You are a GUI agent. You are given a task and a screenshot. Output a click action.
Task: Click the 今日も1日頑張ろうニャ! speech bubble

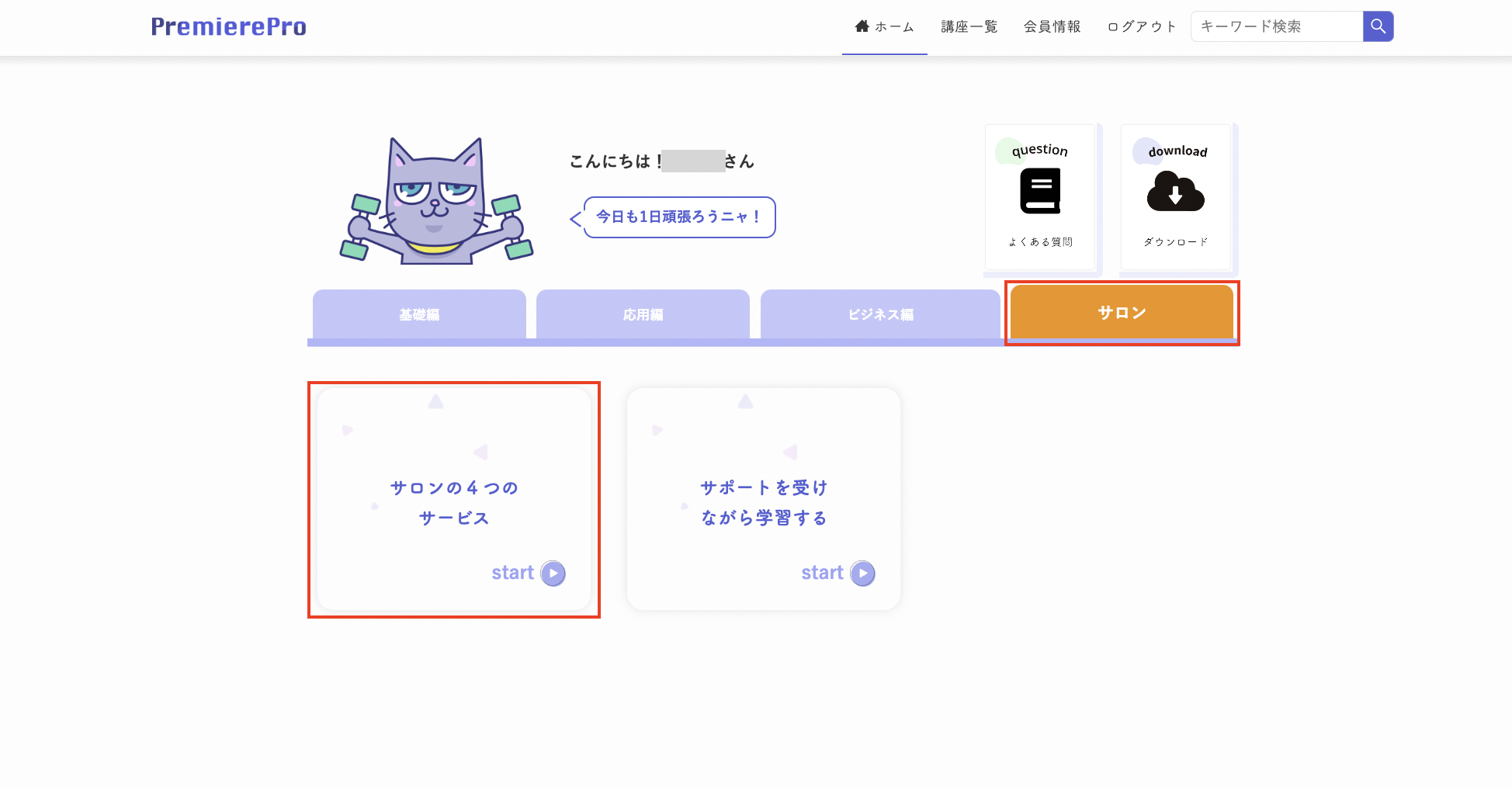pyautogui.click(x=678, y=217)
